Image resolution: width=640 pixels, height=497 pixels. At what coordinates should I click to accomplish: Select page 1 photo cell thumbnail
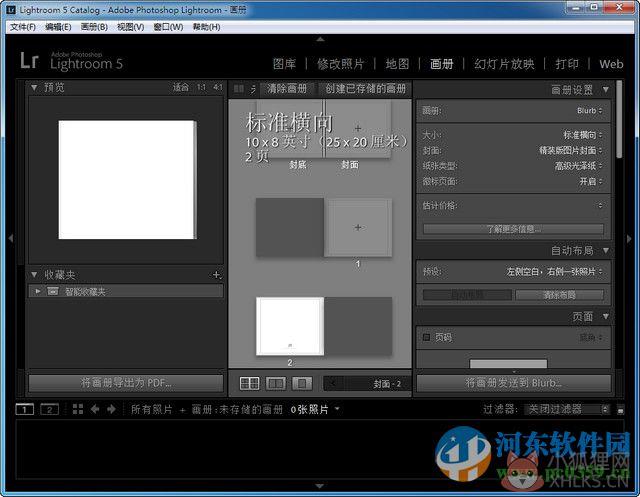[358, 228]
